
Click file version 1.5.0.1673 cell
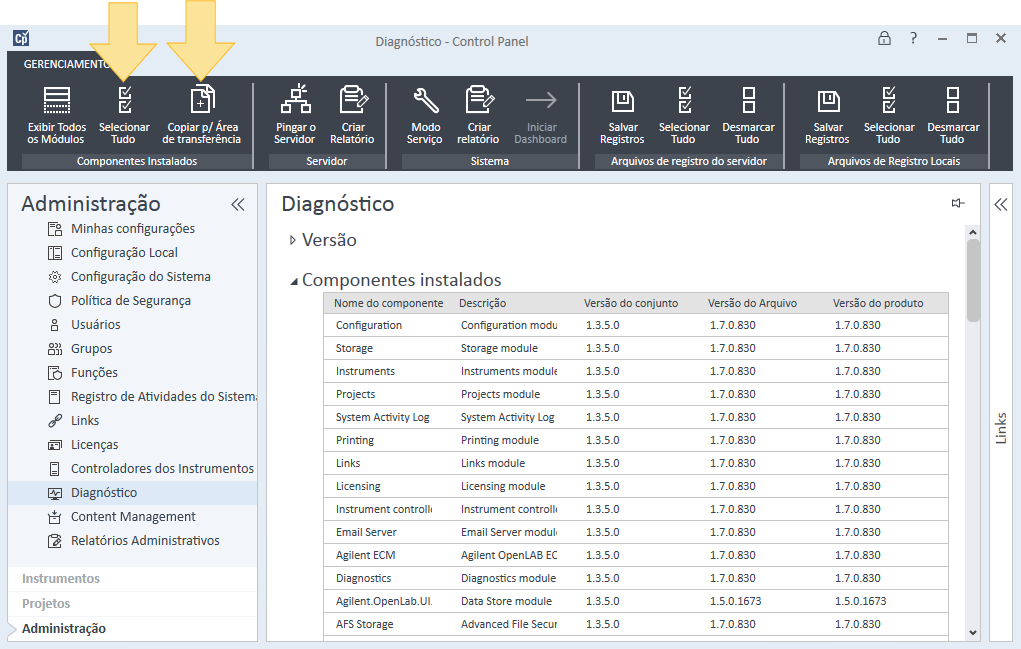(735, 601)
